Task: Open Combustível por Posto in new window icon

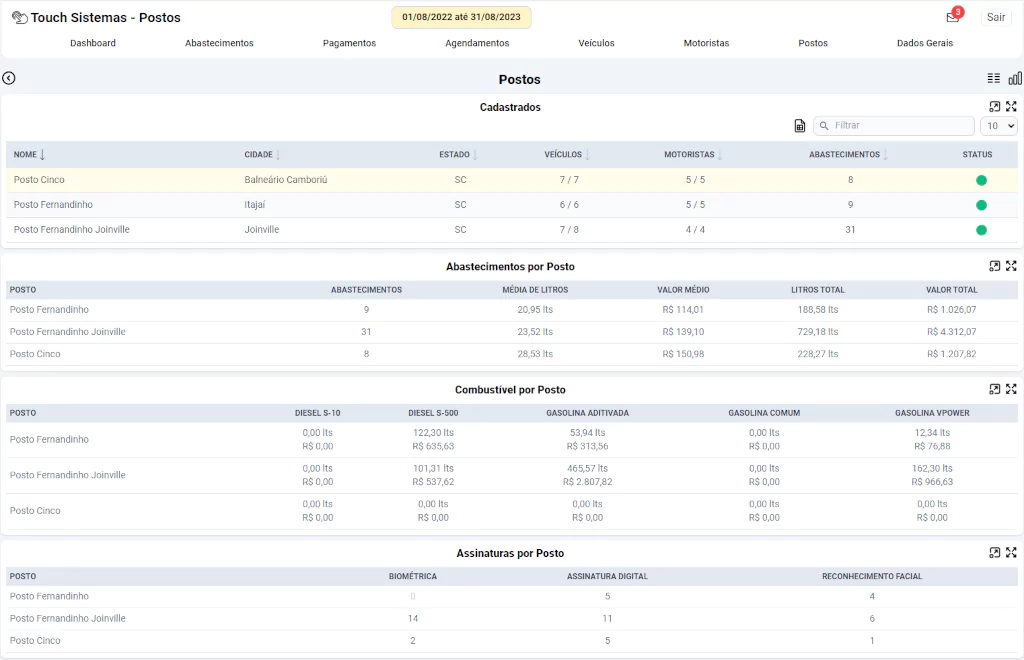Action: pos(995,389)
